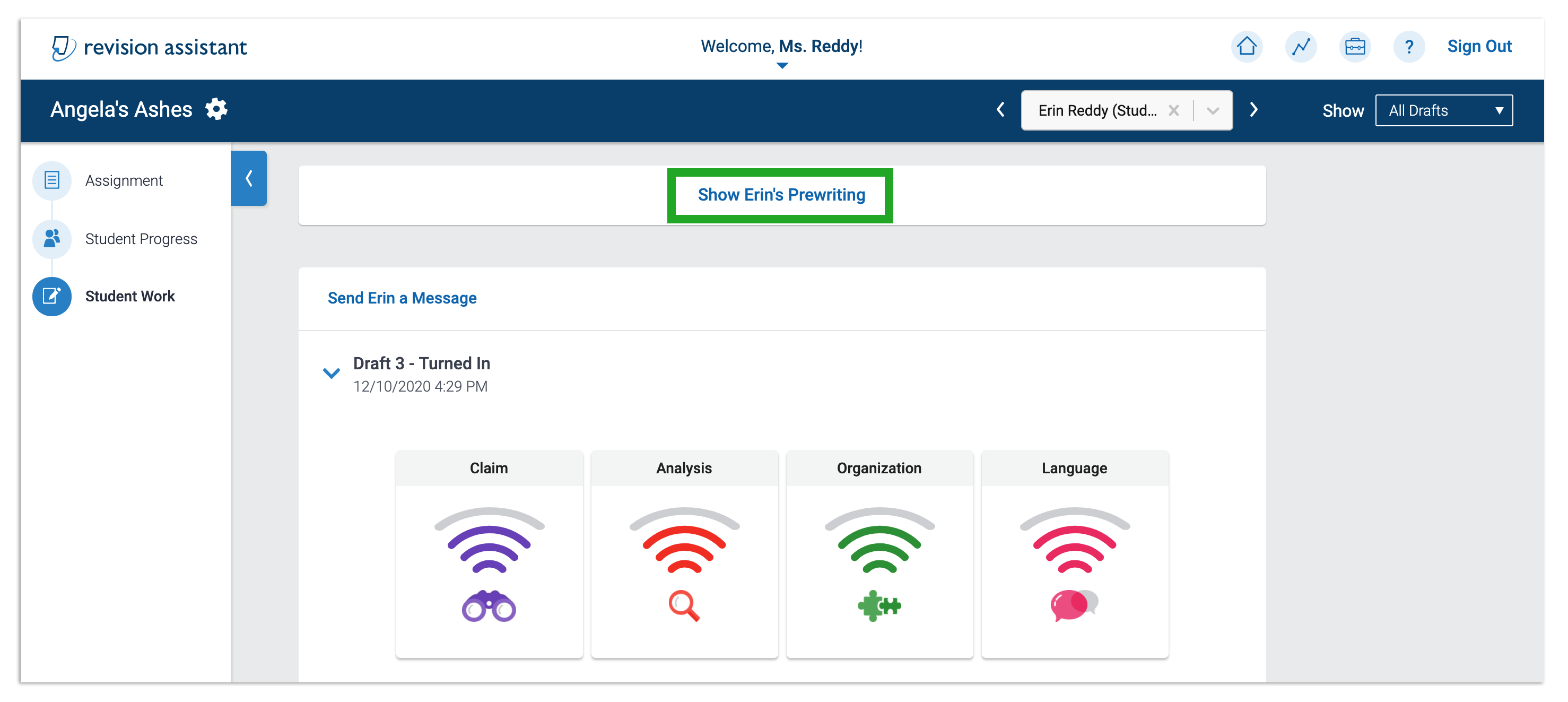Click Show Erin's Prewriting

pos(781,195)
